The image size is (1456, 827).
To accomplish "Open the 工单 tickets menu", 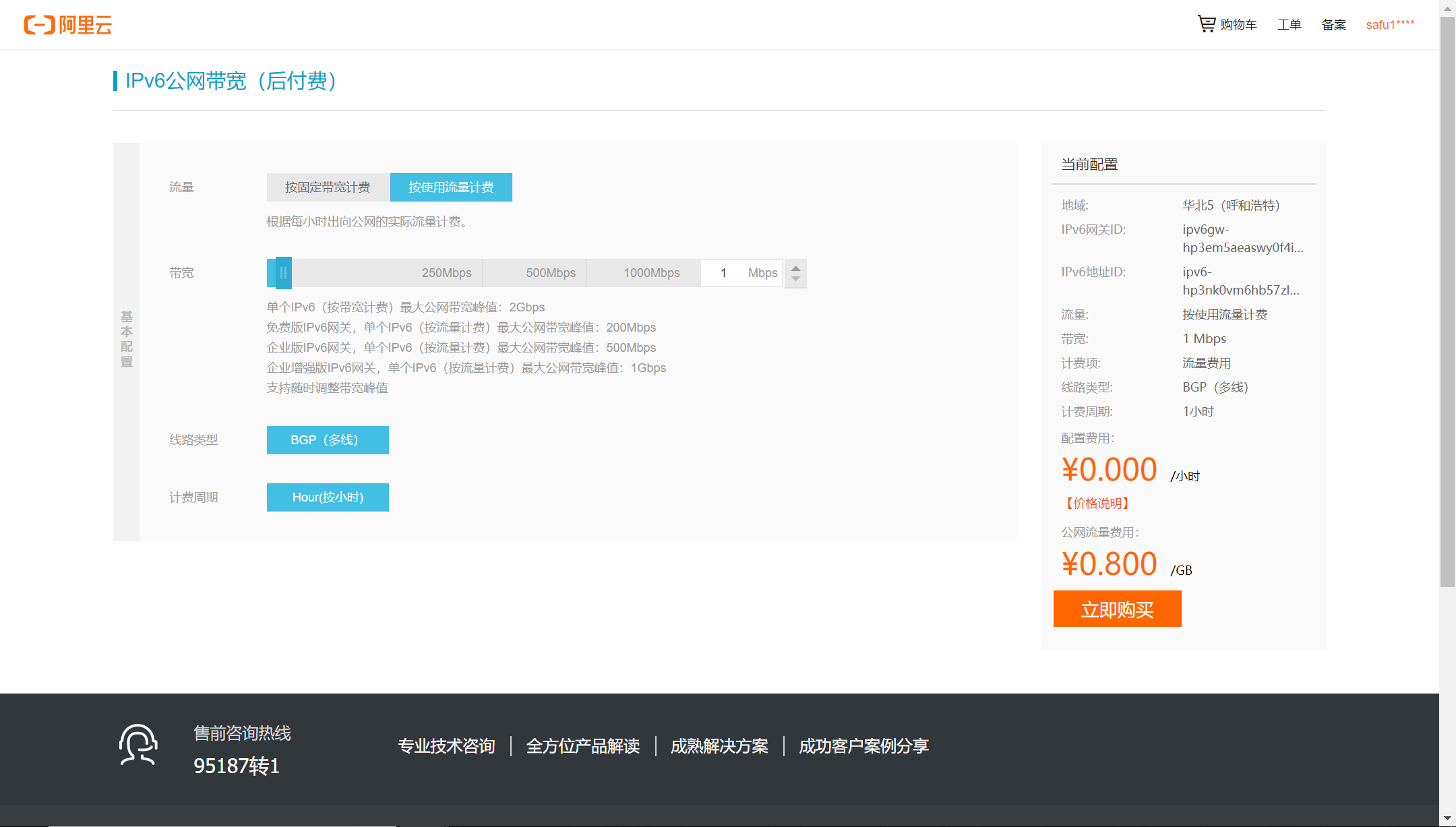I will coord(1289,25).
